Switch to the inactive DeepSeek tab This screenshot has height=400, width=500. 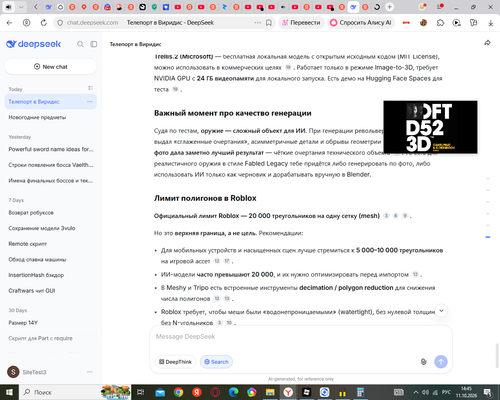[x=48, y=7]
